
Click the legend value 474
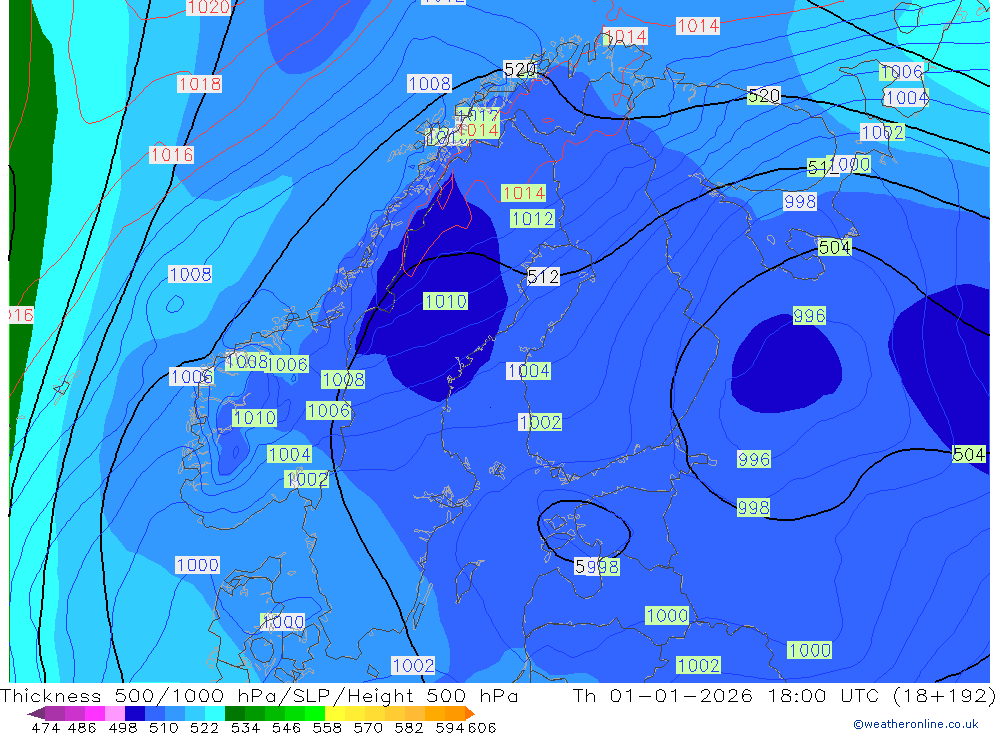coord(45,728)
